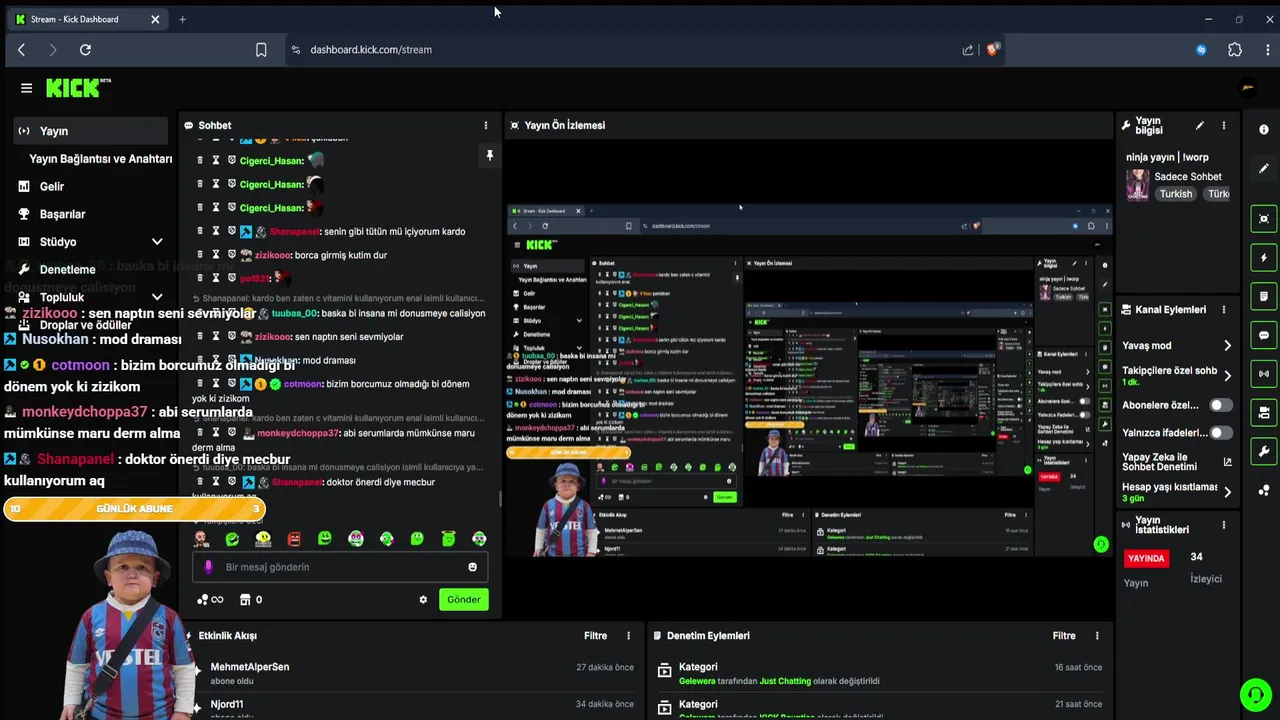The width and height of the screenshot is (1280, 720).
Task: Open Takipçilere özel sohbet options arrow
Action: [1227, 376]
